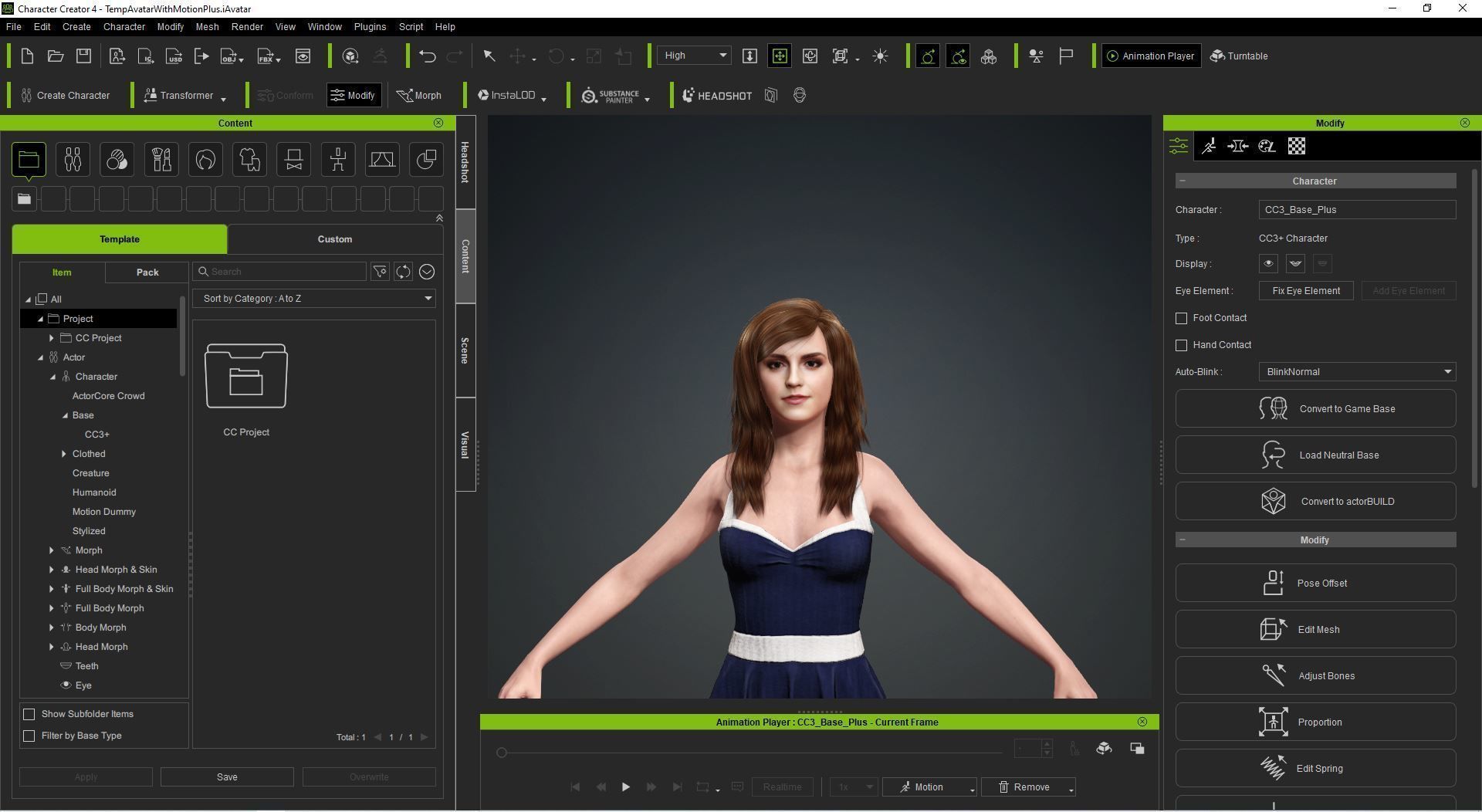This screenshot has width=1482, height=812.
Task: Click the Edit Mesh button
Action: [1315, 630]
